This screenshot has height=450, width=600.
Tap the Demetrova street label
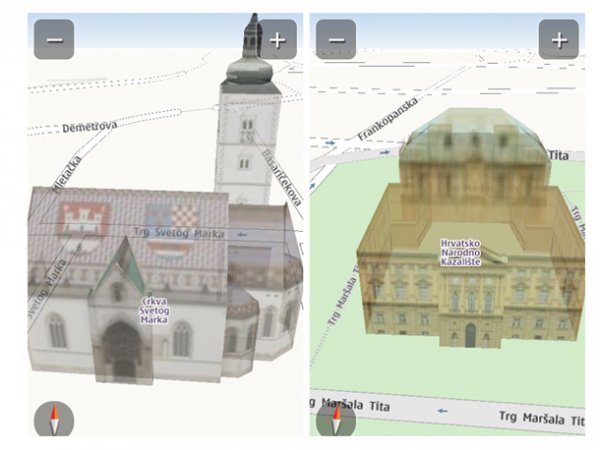point(89,127)
